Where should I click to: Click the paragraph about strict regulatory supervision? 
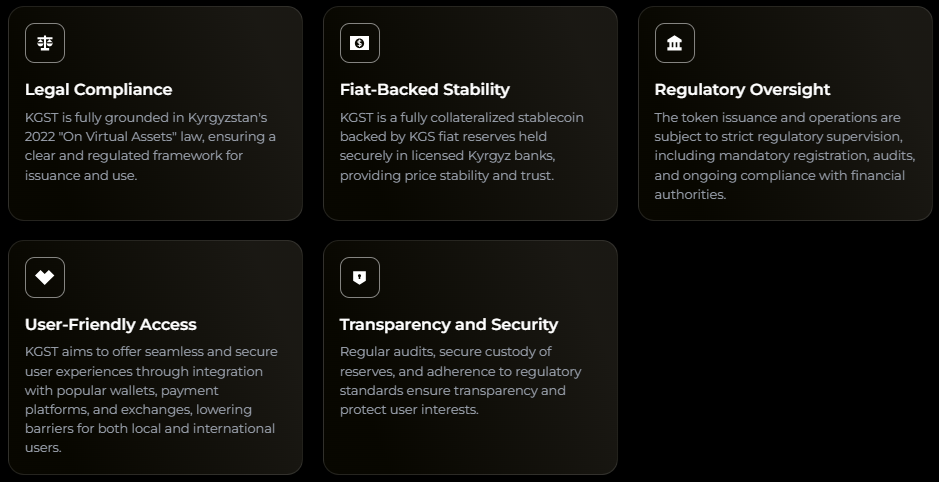pos(779,156)
